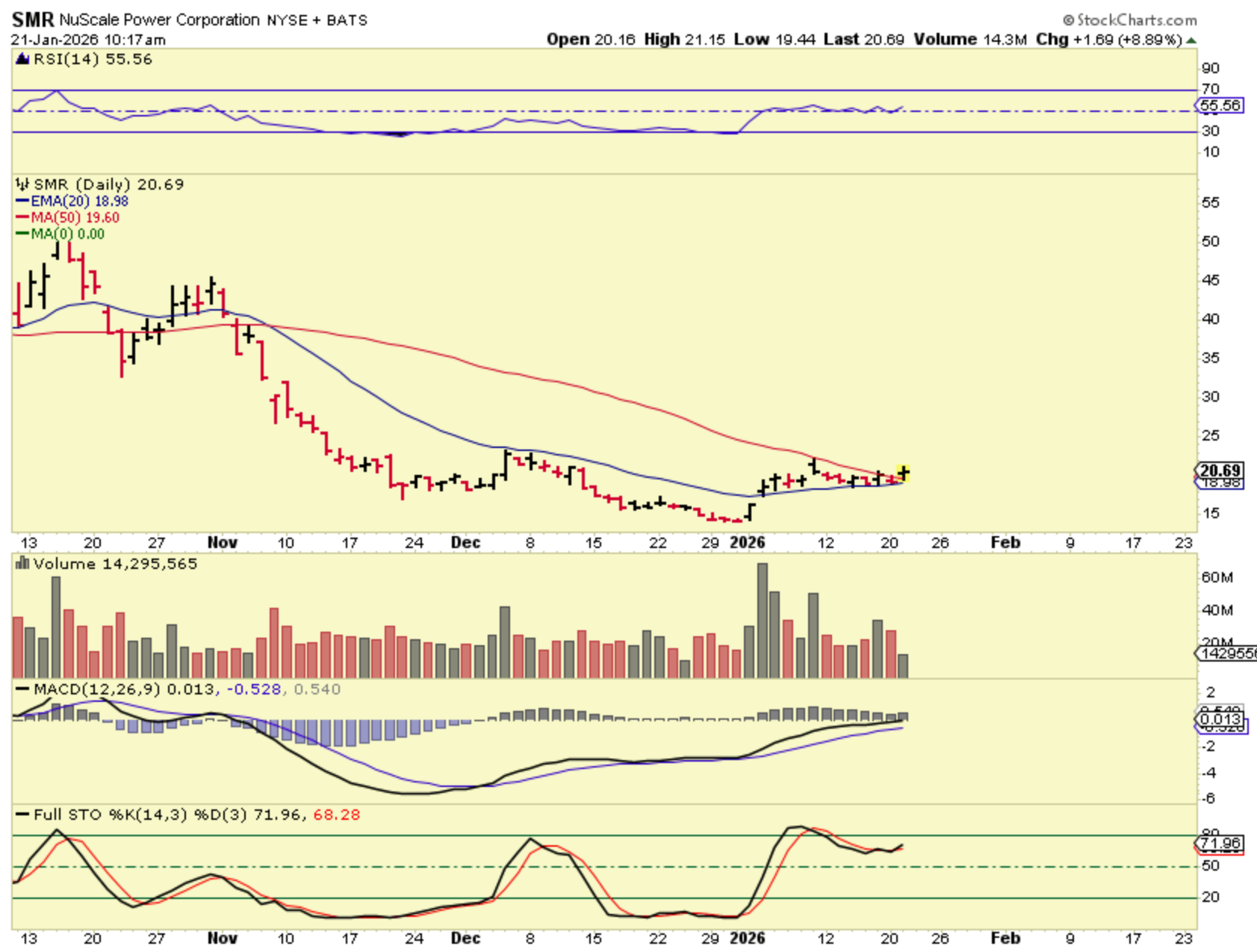Click the 0.013 tag on the MACD axis
This screenshot has height=952, width=1257.
coord(1220,719)
